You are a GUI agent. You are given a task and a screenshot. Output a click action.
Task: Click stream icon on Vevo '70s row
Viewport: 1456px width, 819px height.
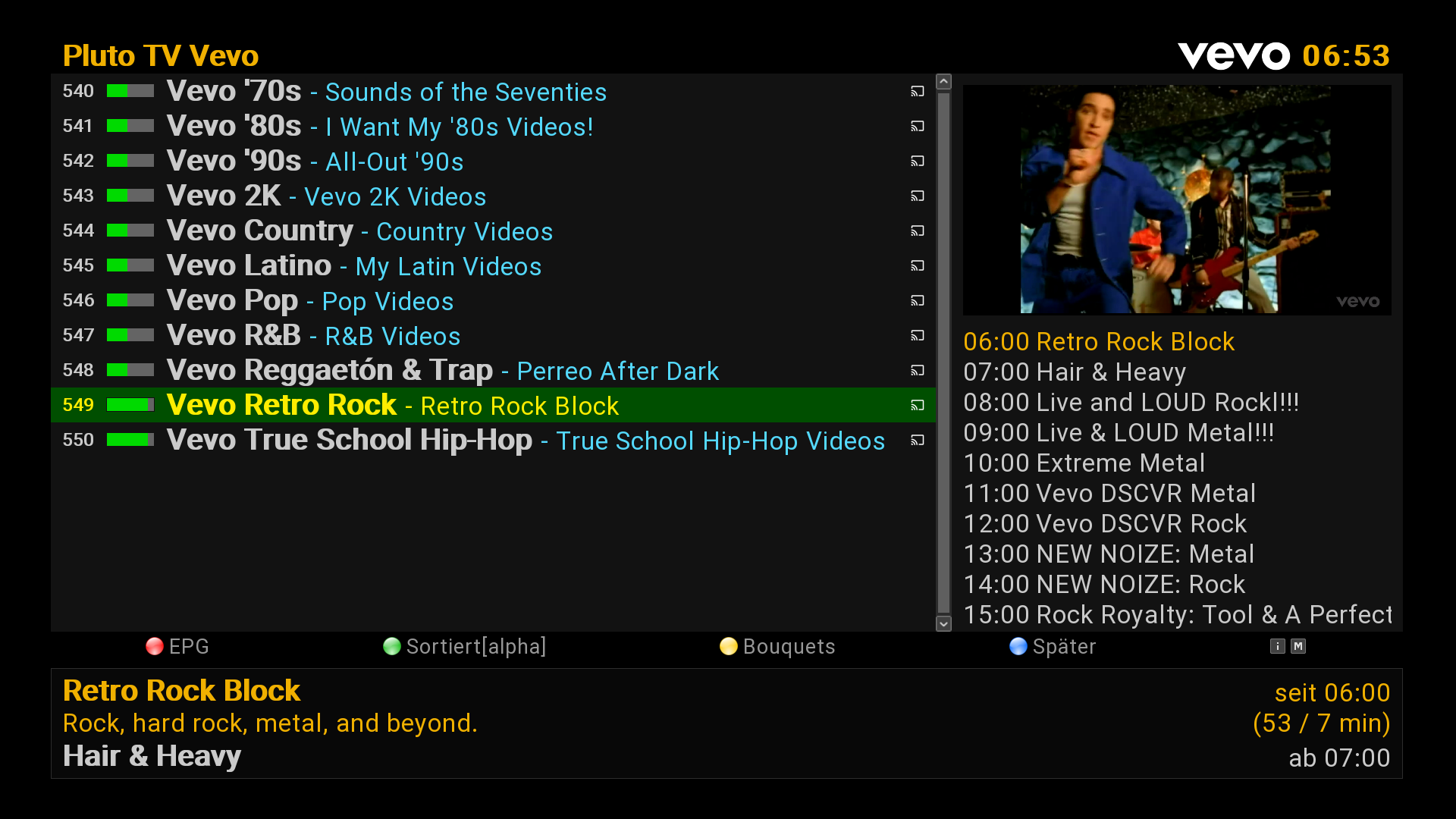coord(918,92)
